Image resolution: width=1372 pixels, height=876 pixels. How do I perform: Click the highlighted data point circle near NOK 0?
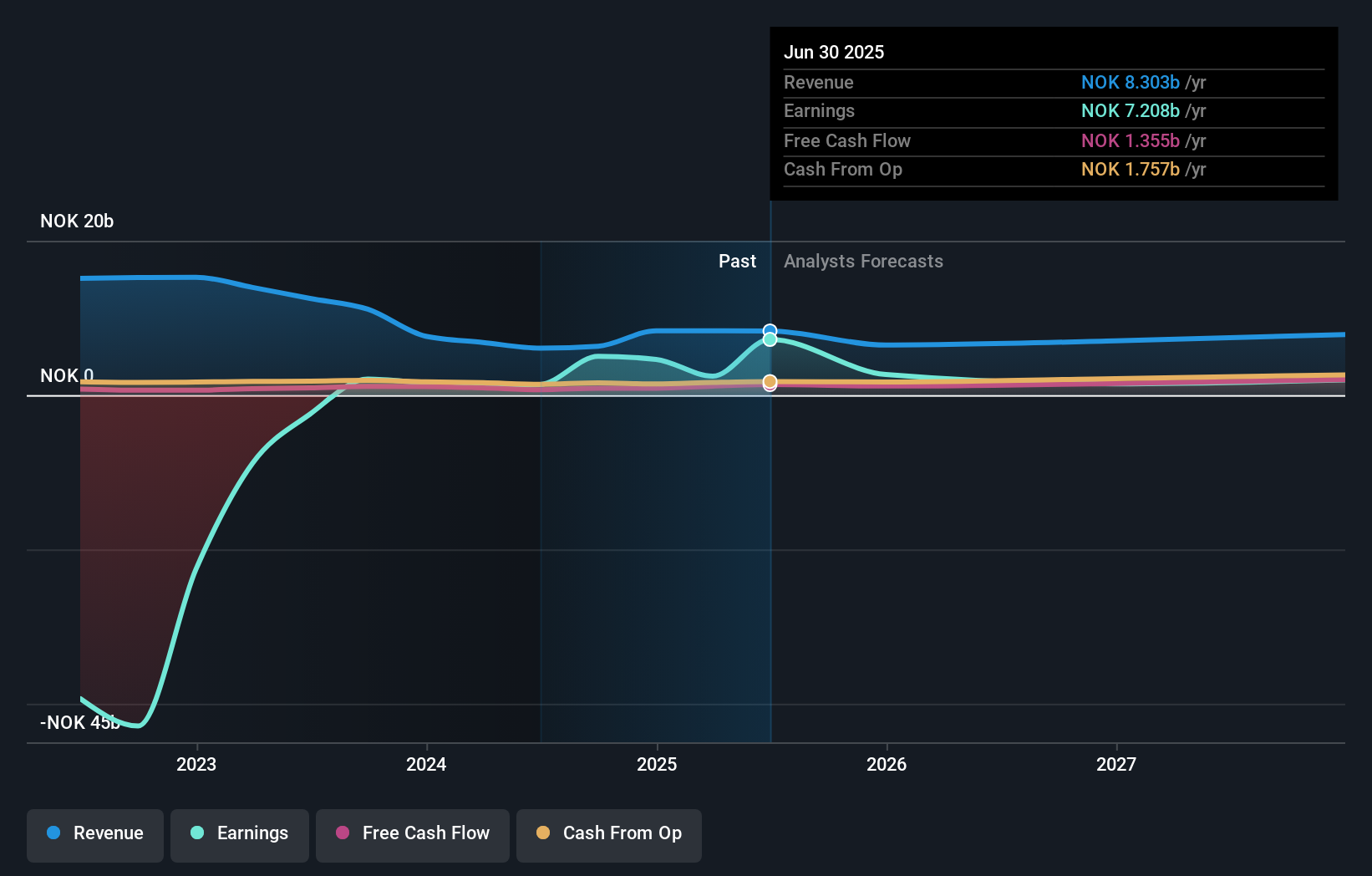770,382
